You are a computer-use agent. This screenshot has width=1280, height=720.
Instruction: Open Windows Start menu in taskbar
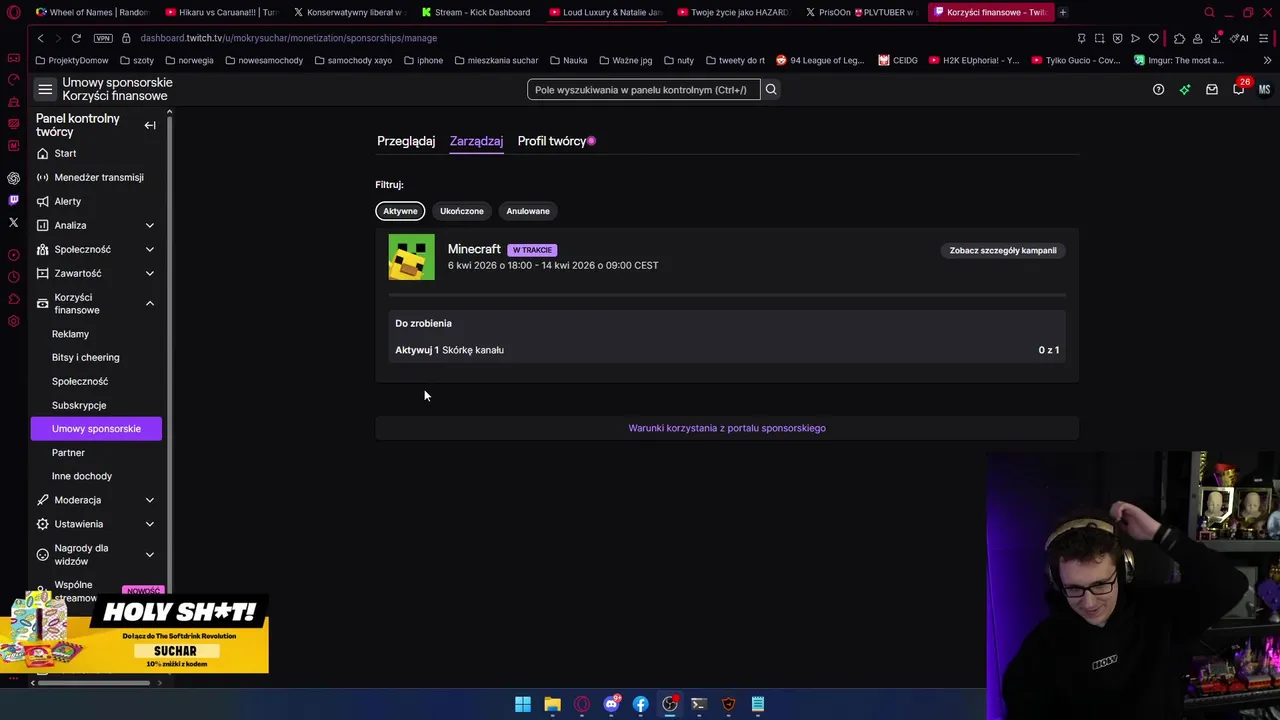pyautogui.click(x=523, y=704)
